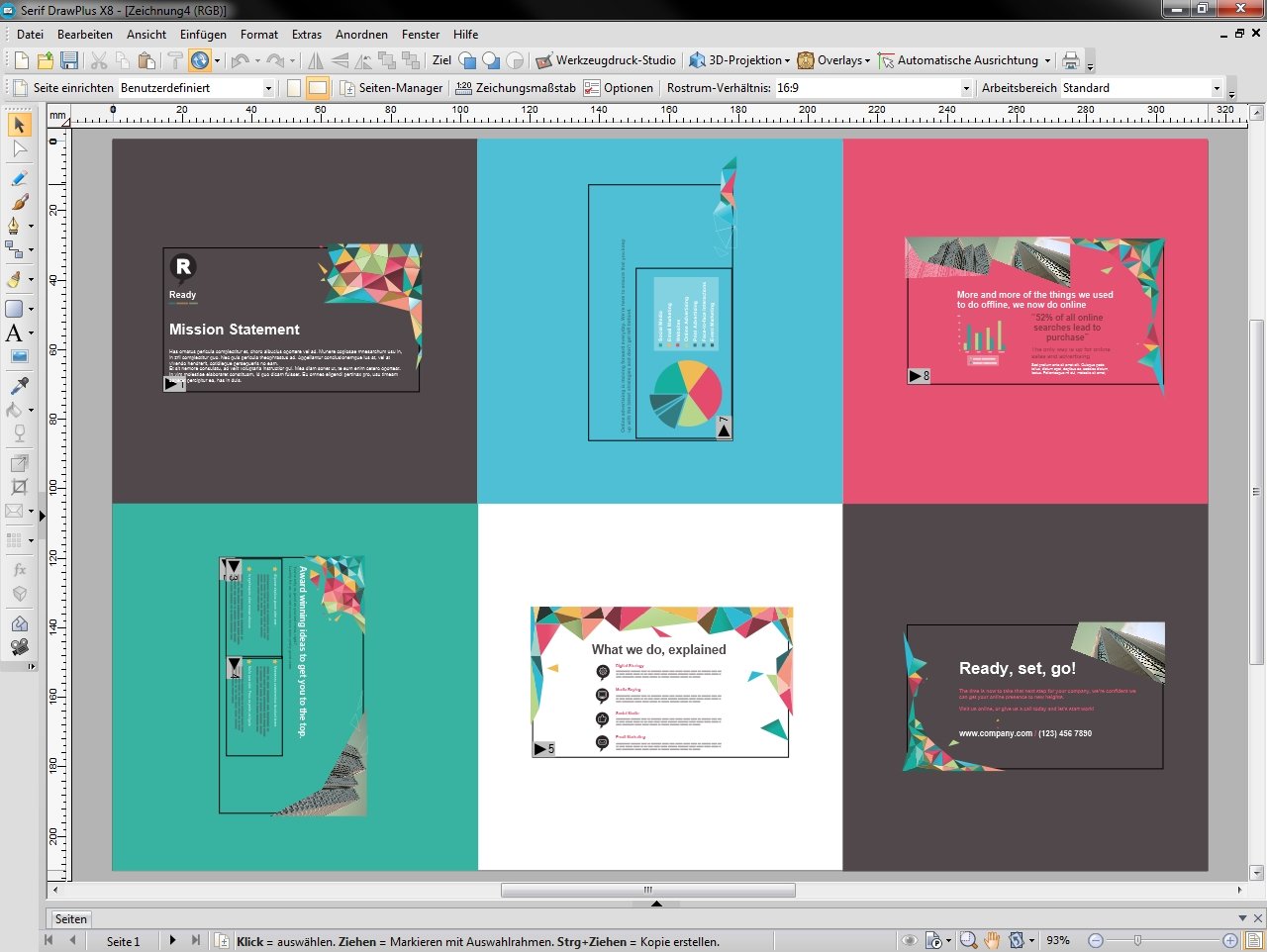Viewport: 1267px width, 952px height.
Task: Flip selection horizontally
Action: click(315, 60)
